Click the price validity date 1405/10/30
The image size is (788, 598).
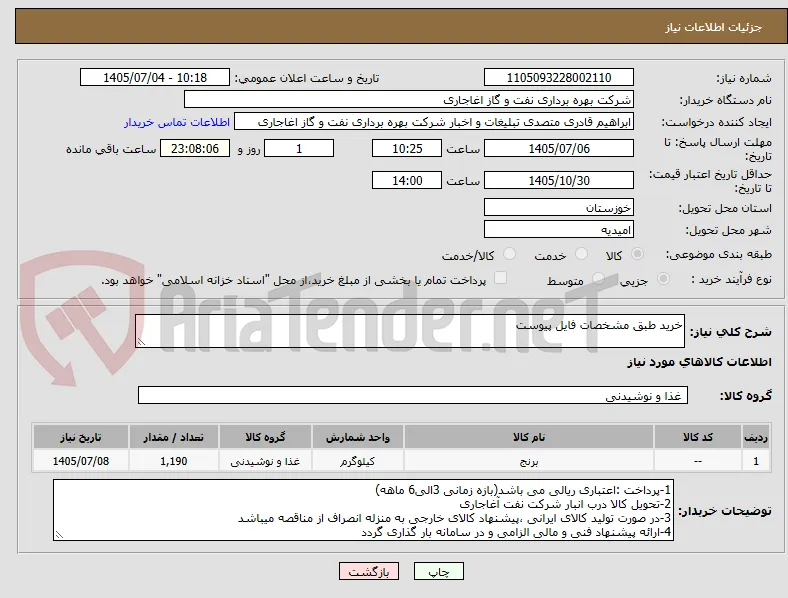click(559, 180)
